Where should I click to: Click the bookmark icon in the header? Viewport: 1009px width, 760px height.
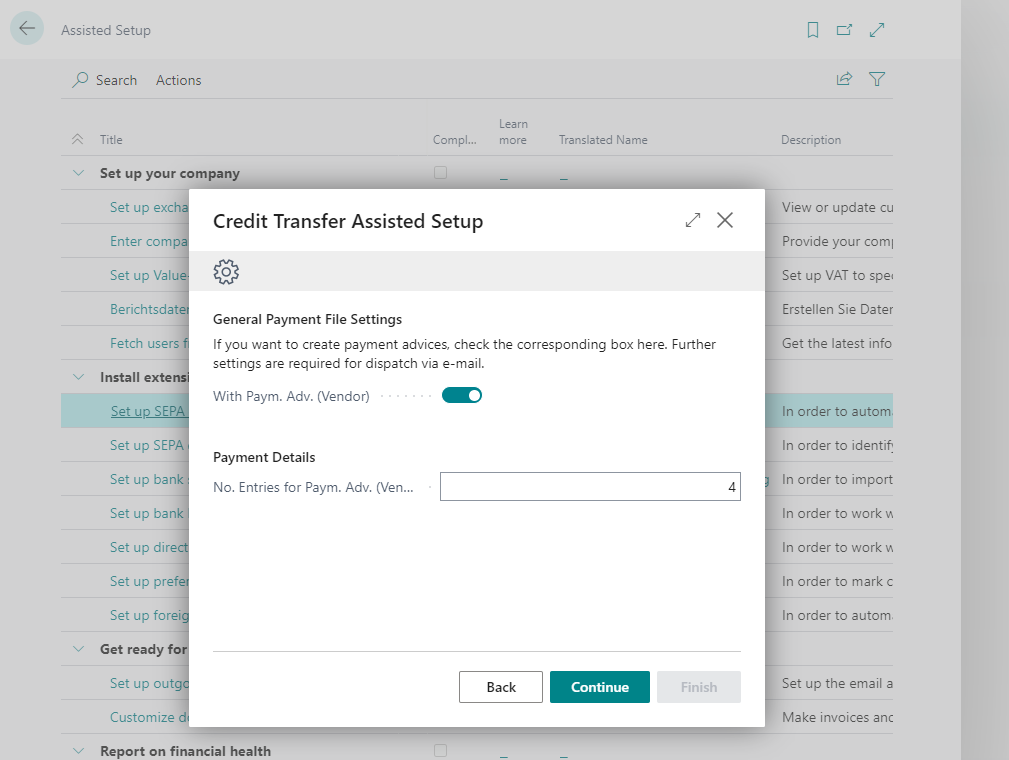[812, 30]
